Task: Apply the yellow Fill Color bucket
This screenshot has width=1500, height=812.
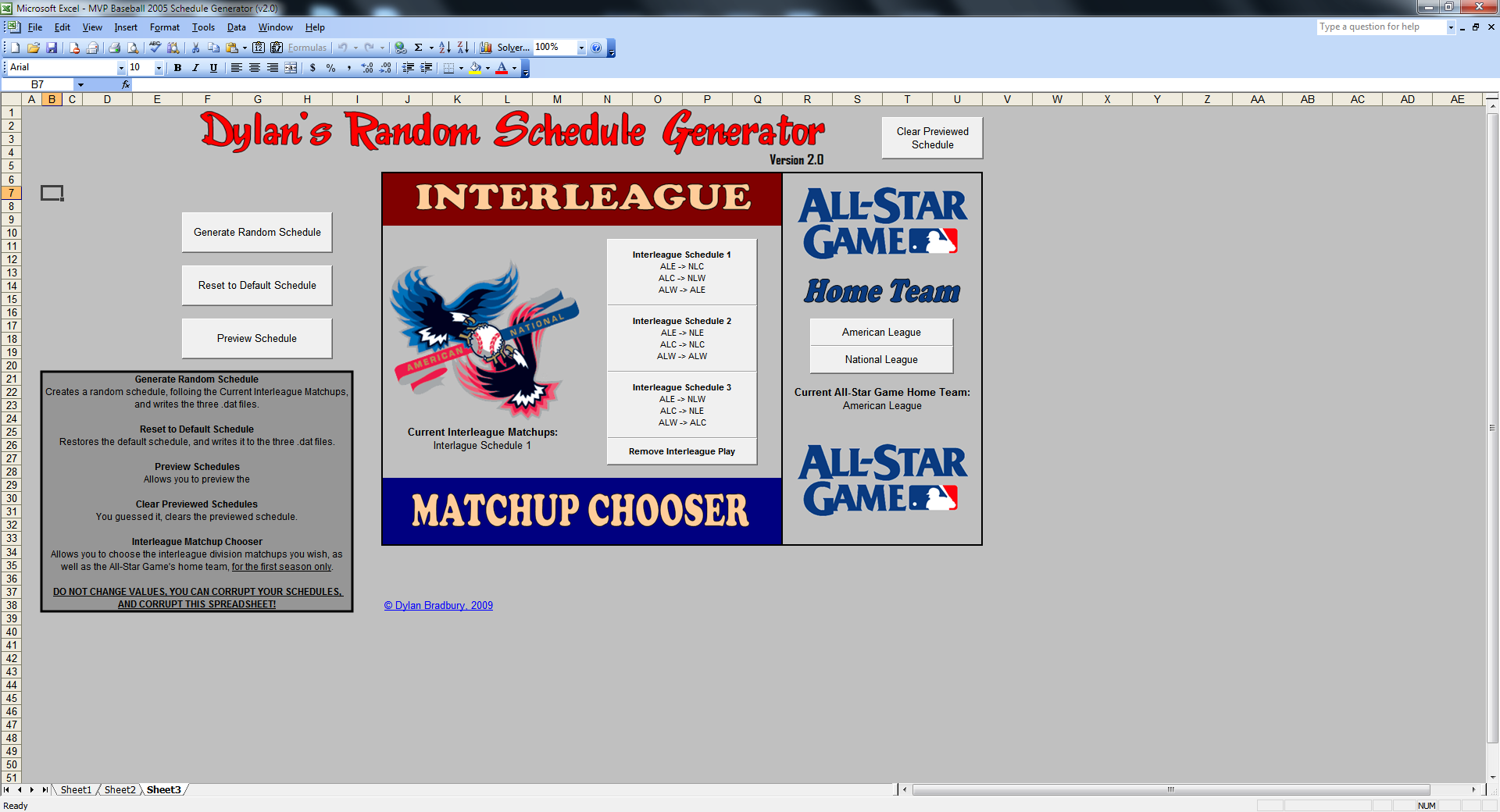Action: coord(475,68)
